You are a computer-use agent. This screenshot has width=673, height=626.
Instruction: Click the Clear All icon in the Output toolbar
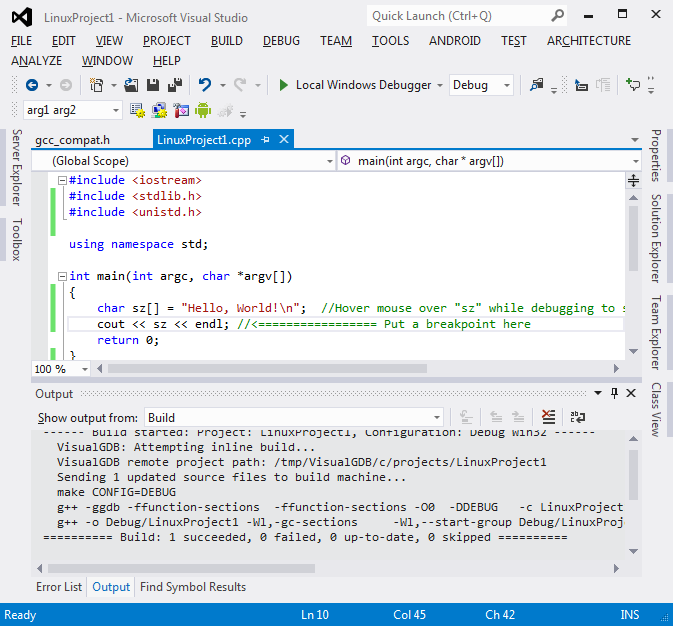tap(549, 417)
